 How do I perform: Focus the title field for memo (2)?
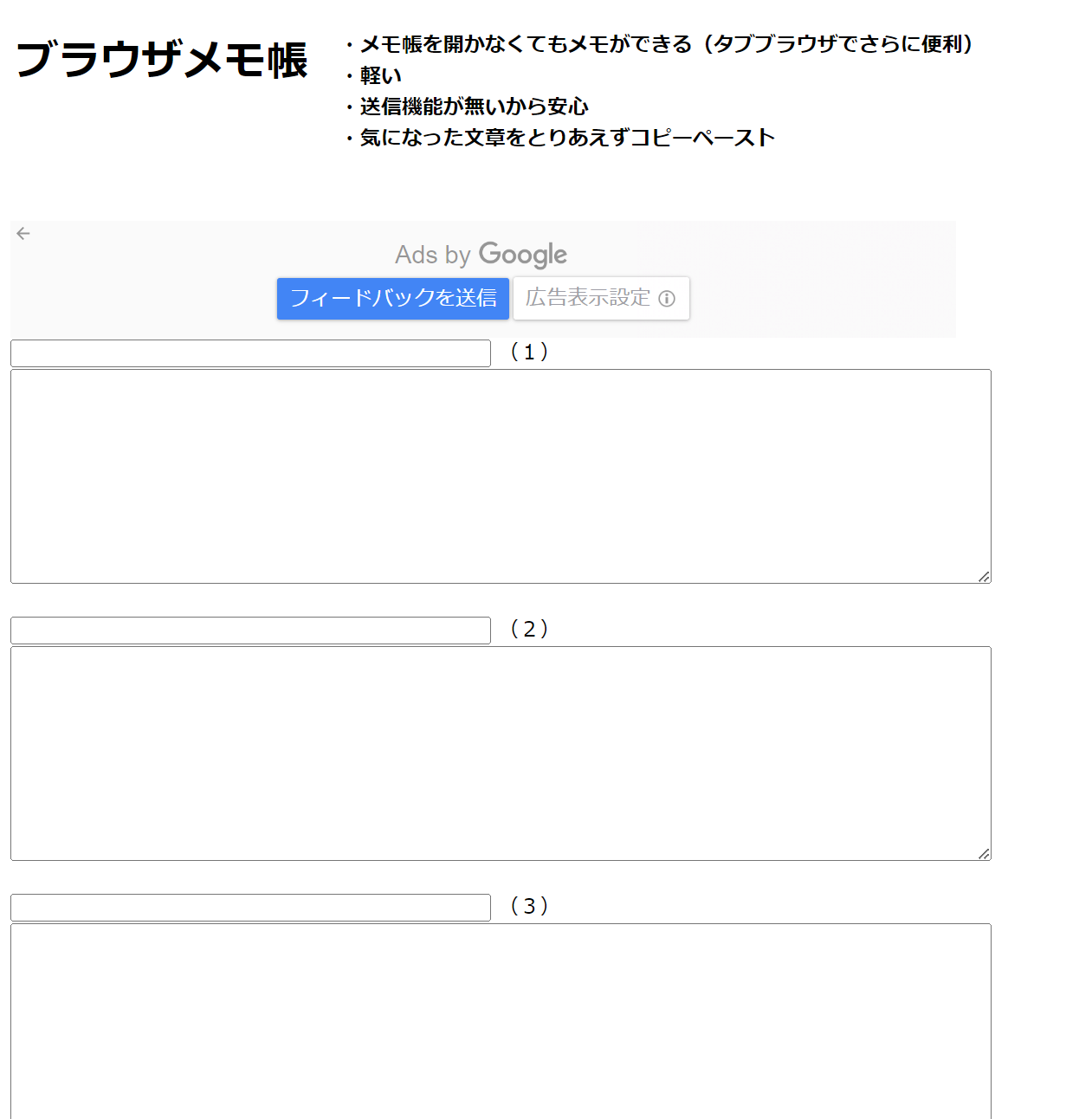click(x=250, y=631)
